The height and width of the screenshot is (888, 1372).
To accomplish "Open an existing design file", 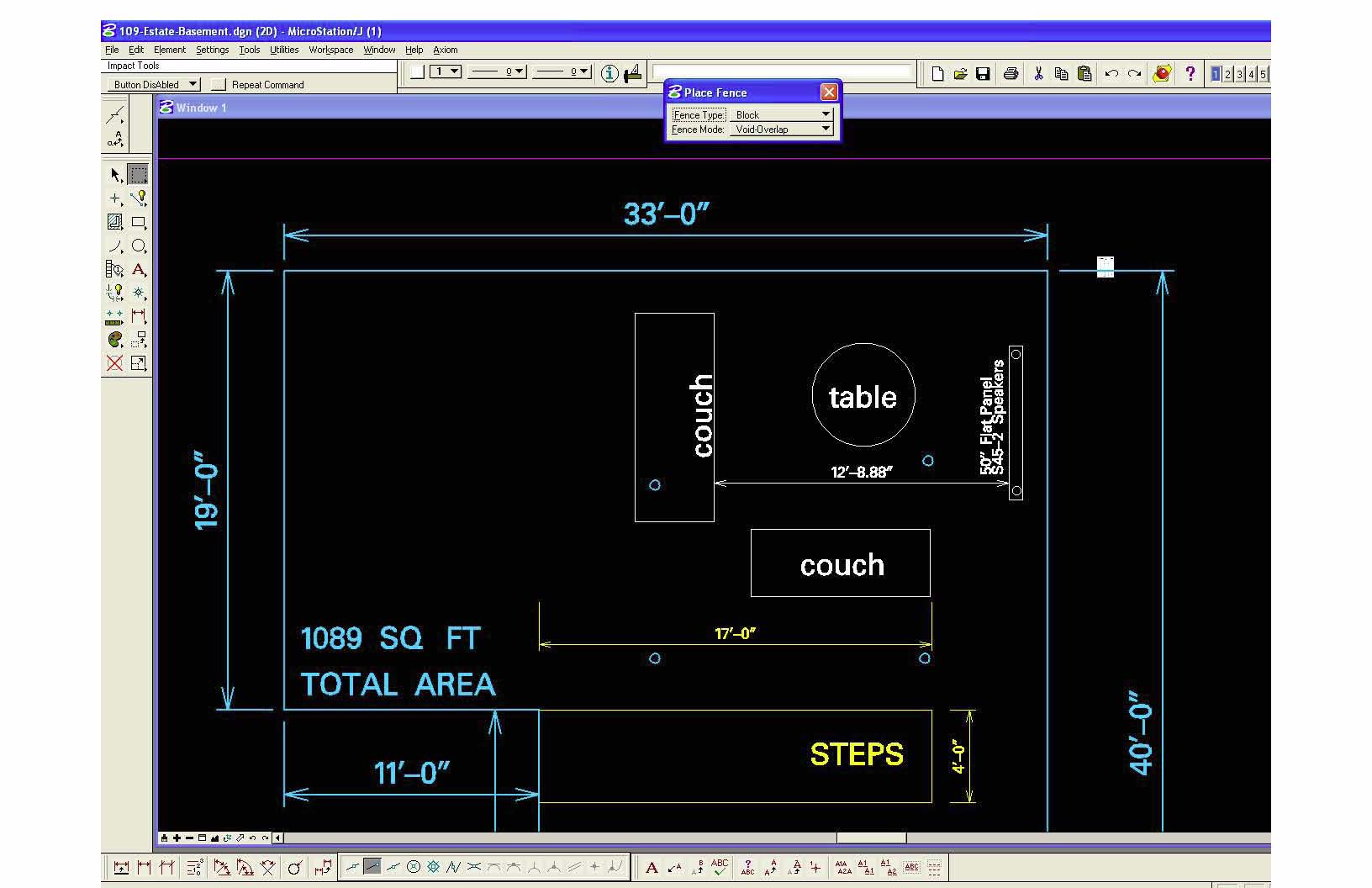I will click(960, 74).
